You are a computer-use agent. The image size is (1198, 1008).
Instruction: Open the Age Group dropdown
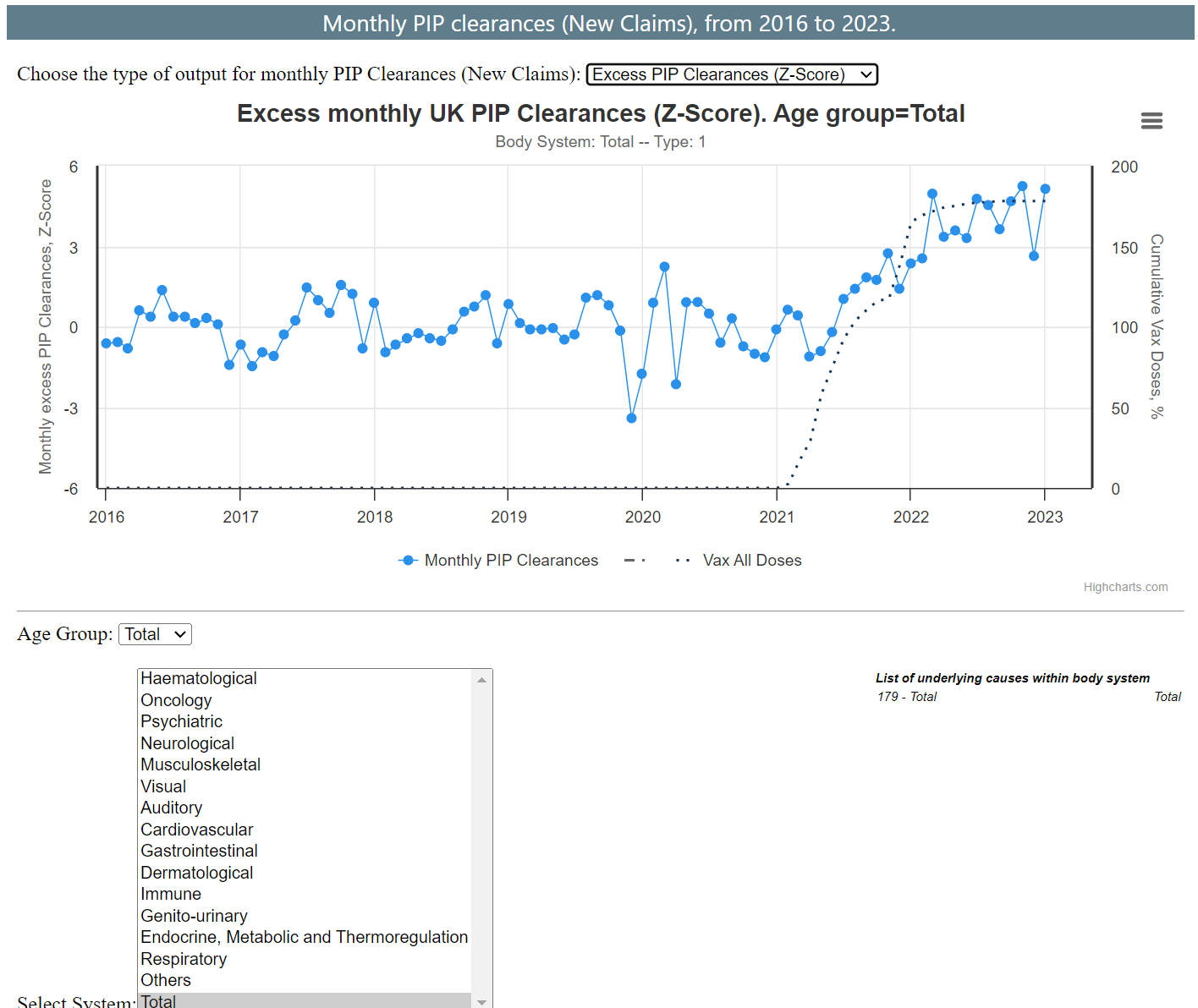155,634
